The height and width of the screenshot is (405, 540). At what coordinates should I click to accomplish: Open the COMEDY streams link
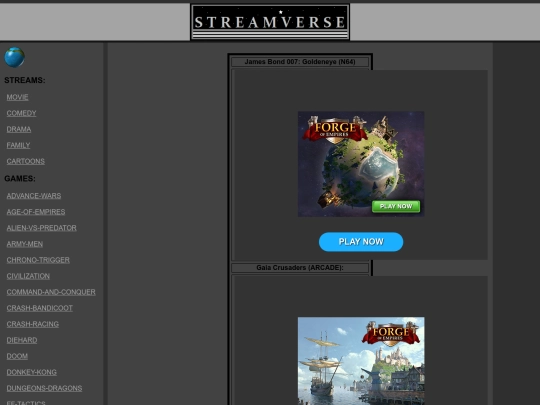[21, 113]
